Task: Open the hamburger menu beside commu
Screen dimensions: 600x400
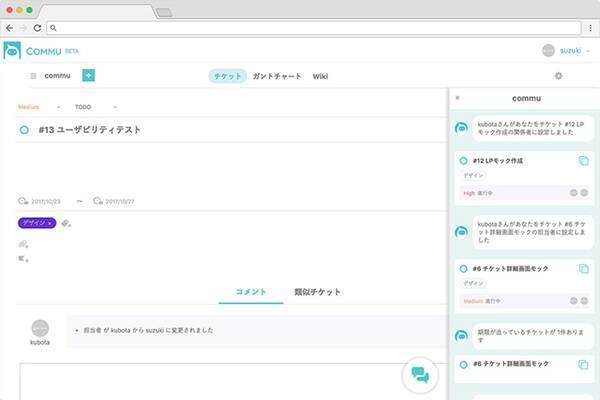Action: 33,76
